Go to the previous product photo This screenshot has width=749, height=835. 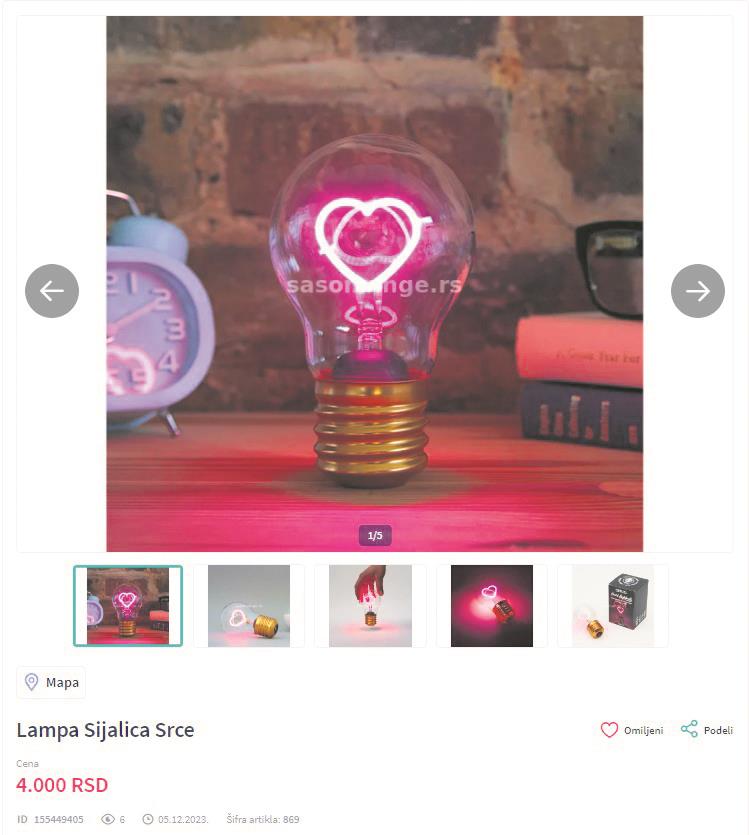52,291
